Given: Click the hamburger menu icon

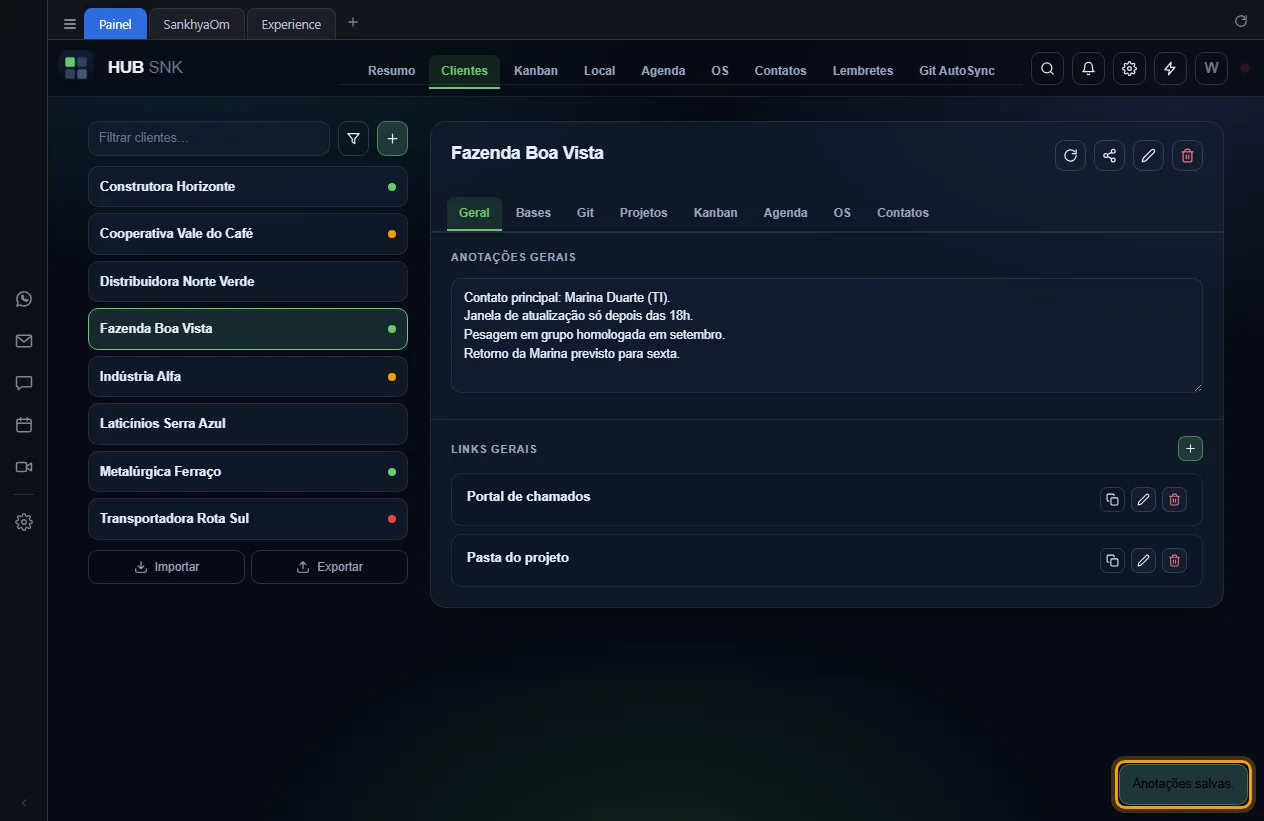Looking at the screenshot, I should coord(70,24).
